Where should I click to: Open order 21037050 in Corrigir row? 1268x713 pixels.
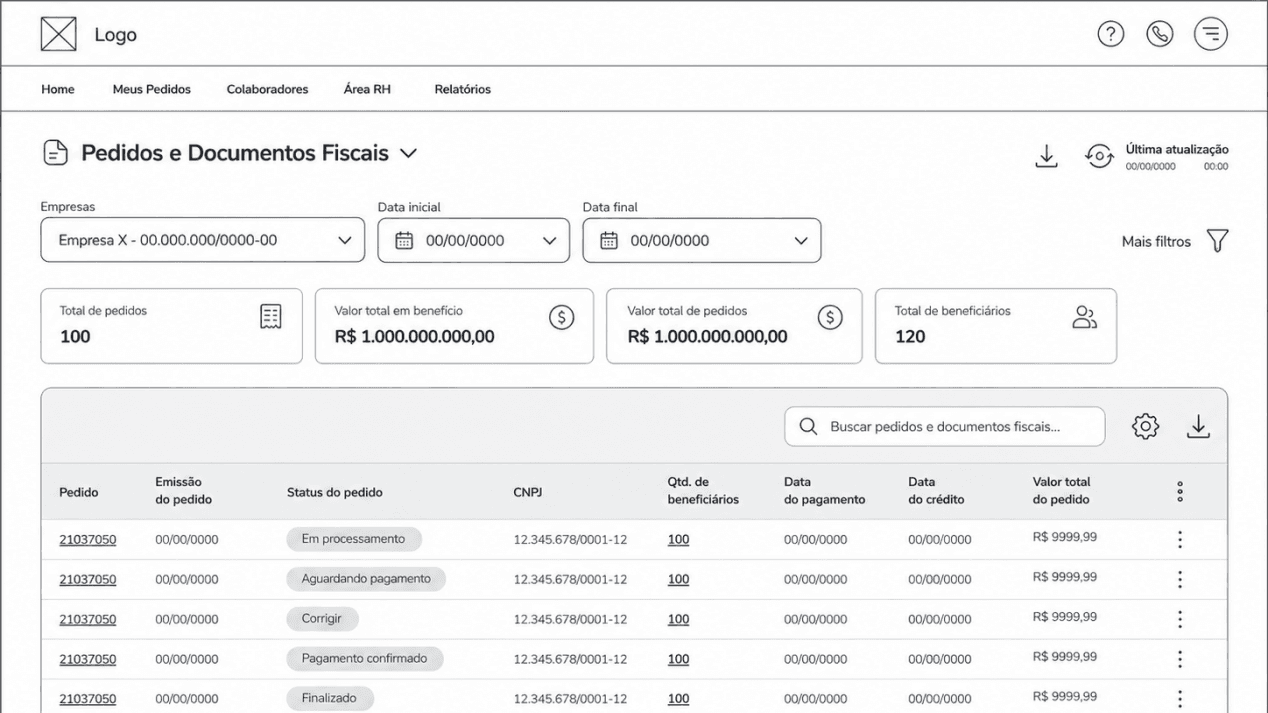pyautogui.click(x=87, y=620)
